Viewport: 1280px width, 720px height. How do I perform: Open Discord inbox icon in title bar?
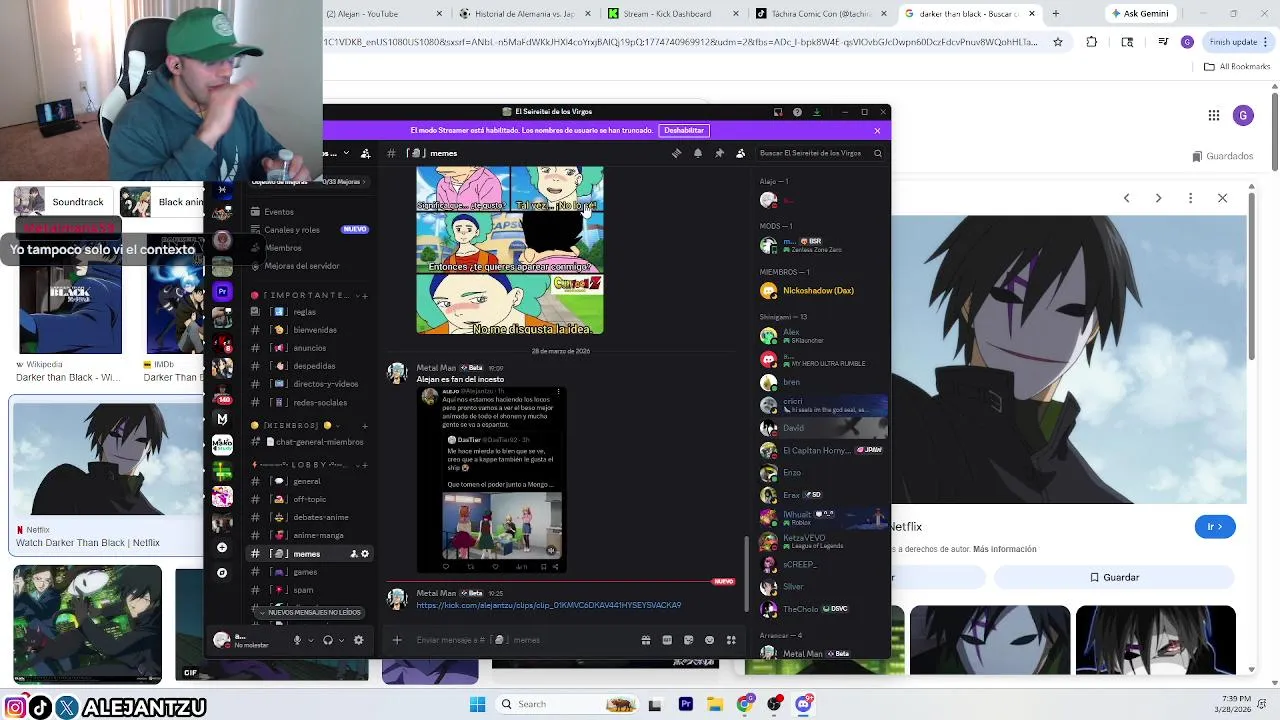pos(778,112)
